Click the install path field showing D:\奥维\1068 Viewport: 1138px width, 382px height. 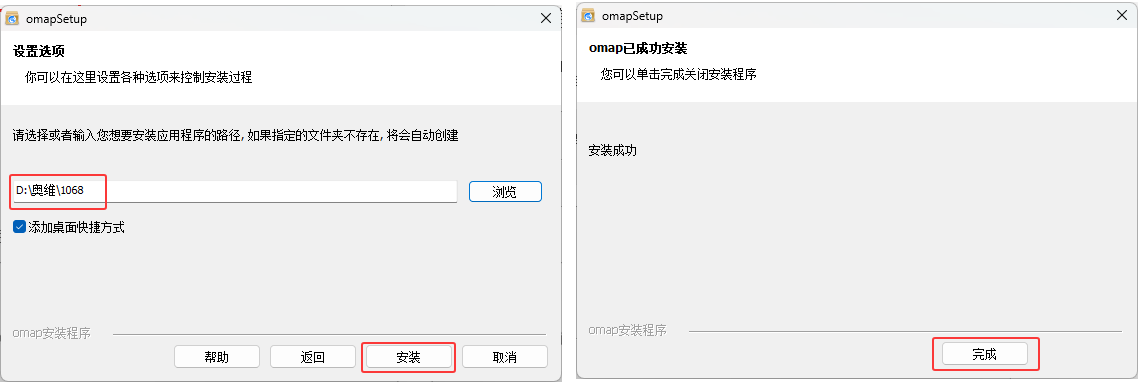(235, 191)
